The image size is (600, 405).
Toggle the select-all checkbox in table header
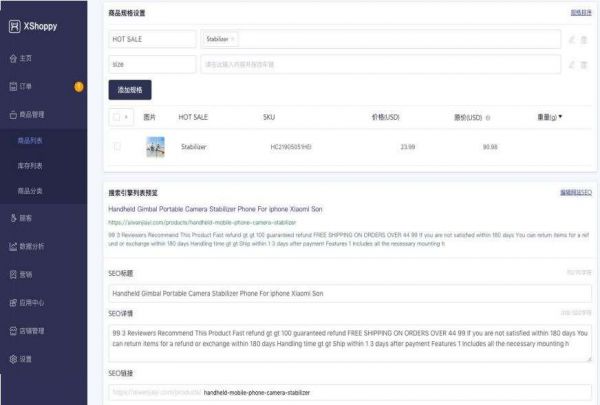click(117, 118)
